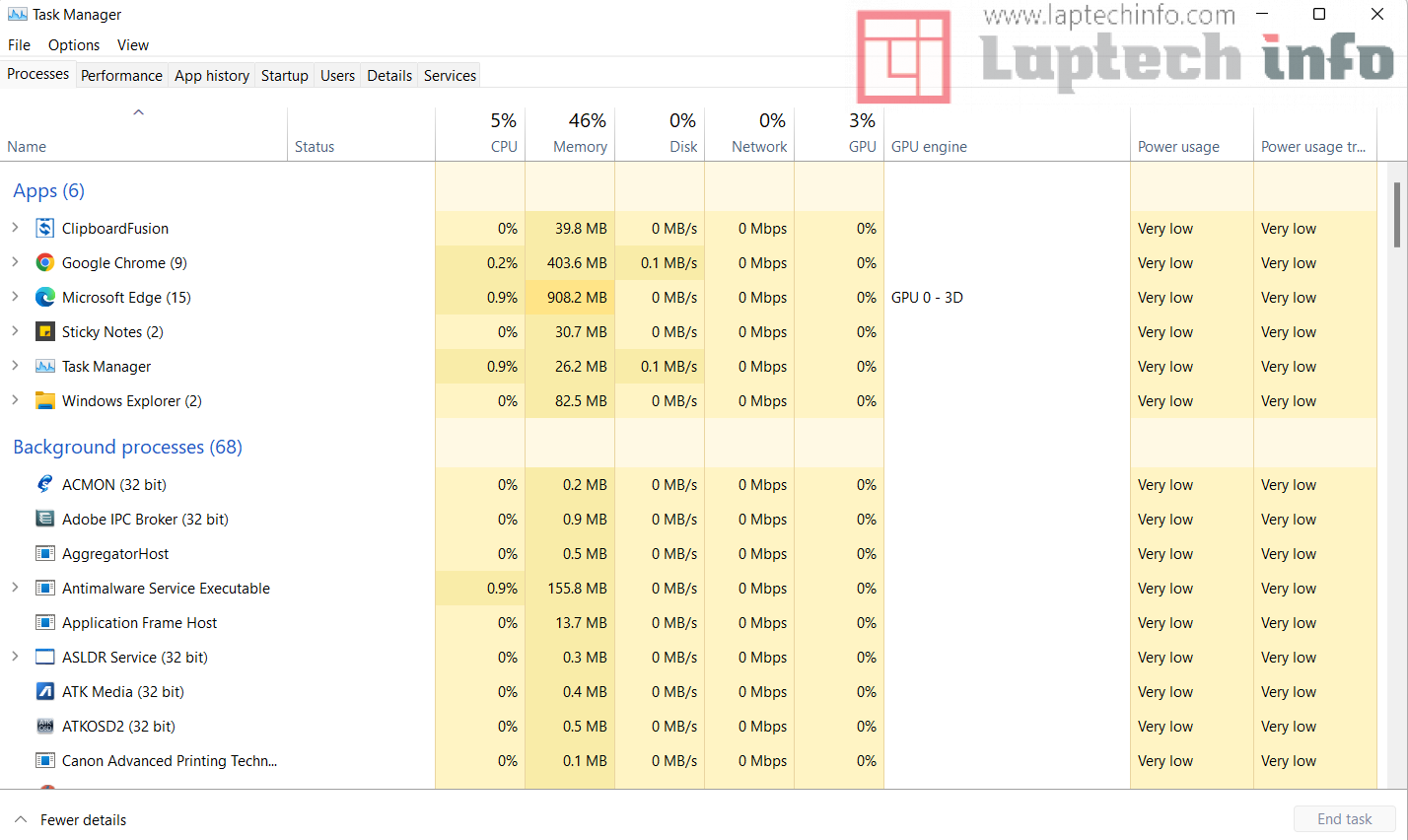Viewport: 1408px width, 840px height.
Task: Click the Adobe IPC Broker icon
Action: 45,520
